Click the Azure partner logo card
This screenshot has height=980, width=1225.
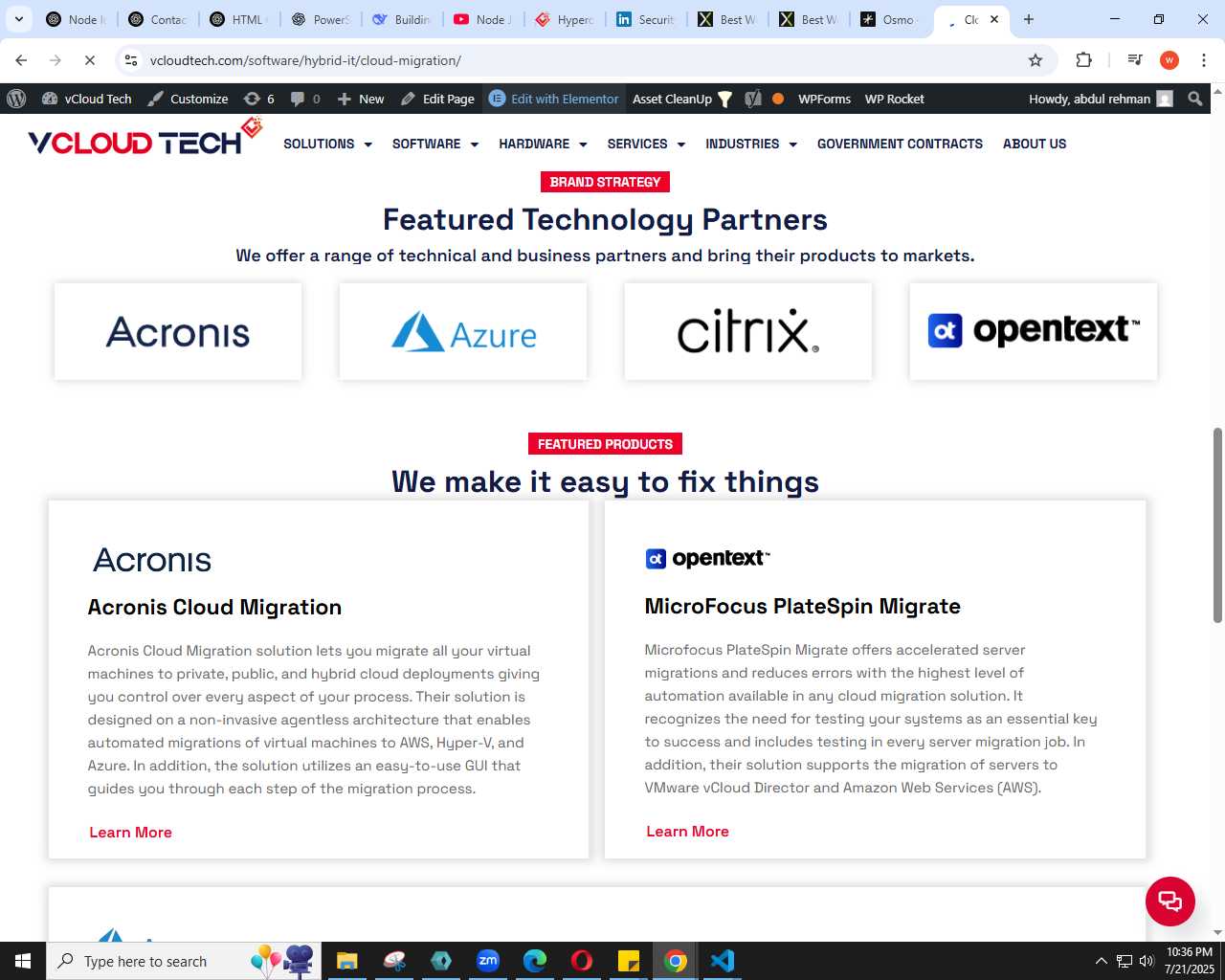click(x=463, y=331)
